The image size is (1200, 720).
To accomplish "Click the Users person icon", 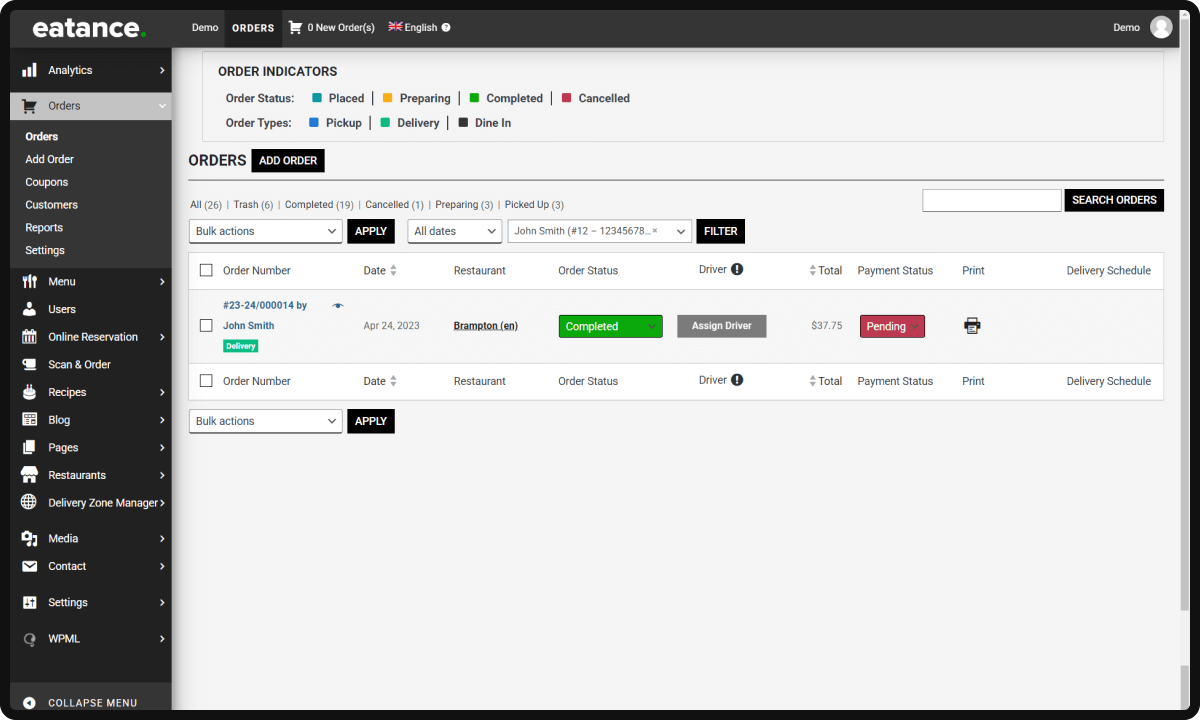I will [29, 309].
